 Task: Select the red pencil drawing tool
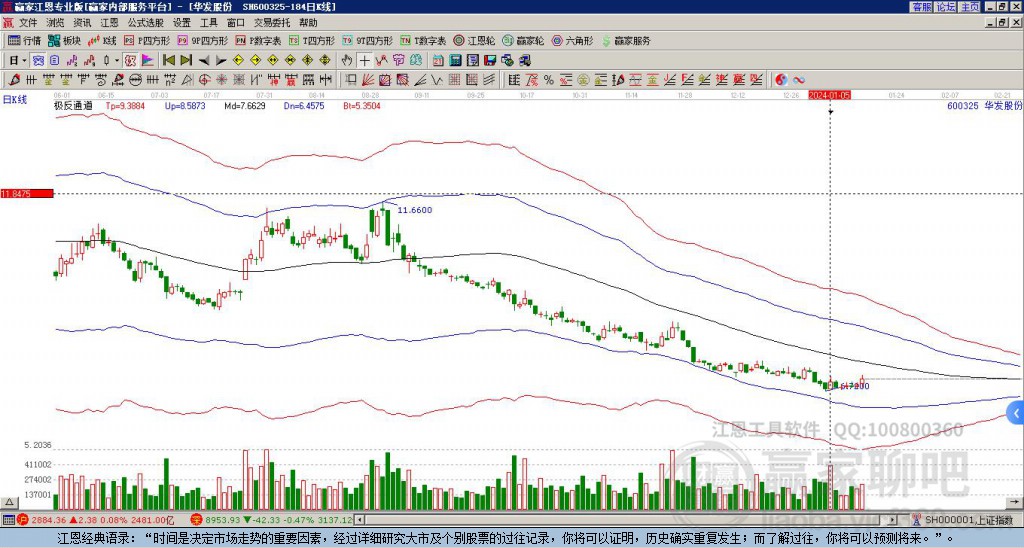[14, 80]
